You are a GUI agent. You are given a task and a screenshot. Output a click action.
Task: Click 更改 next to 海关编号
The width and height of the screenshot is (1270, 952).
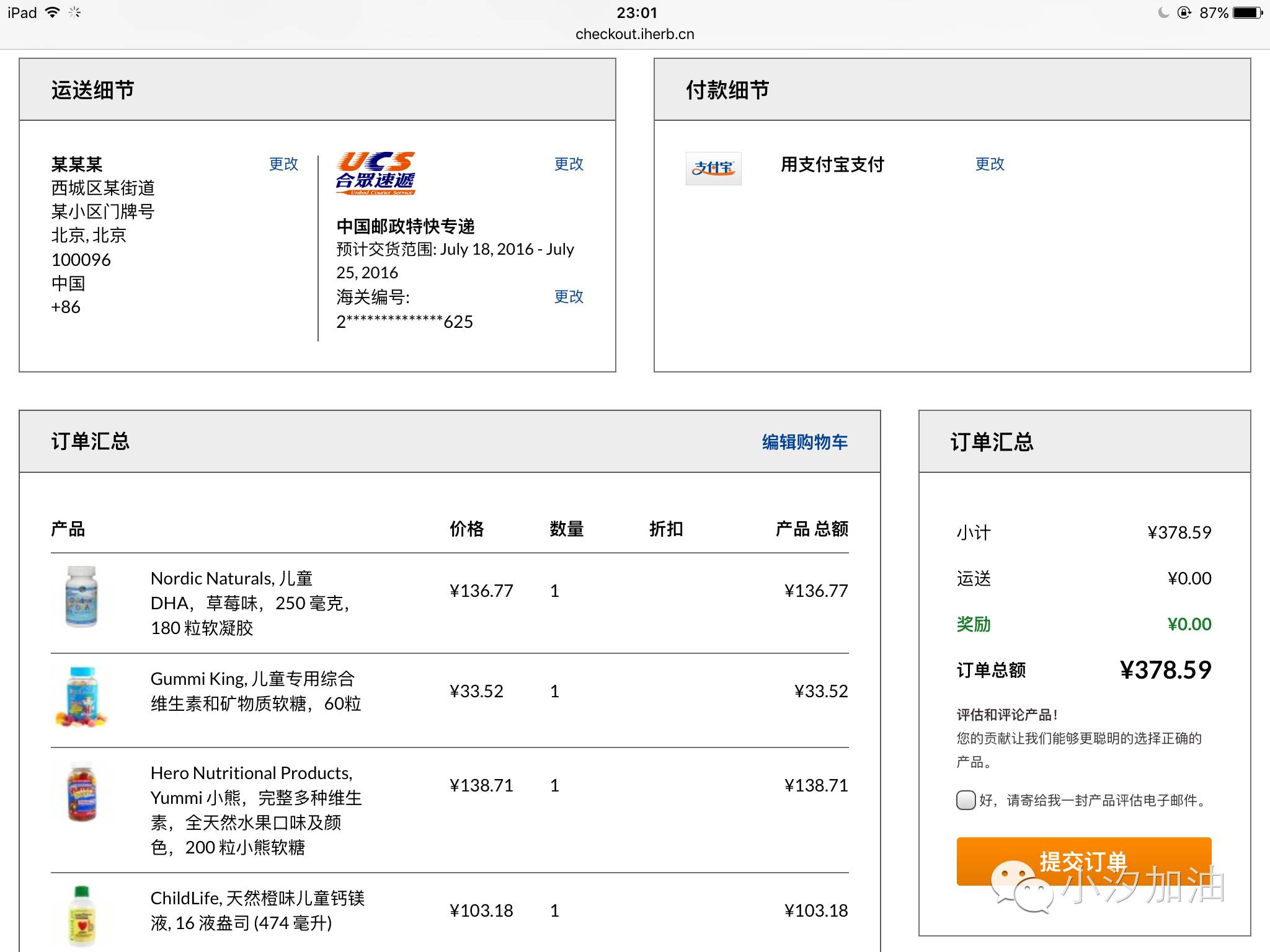[x=568, y=297]
